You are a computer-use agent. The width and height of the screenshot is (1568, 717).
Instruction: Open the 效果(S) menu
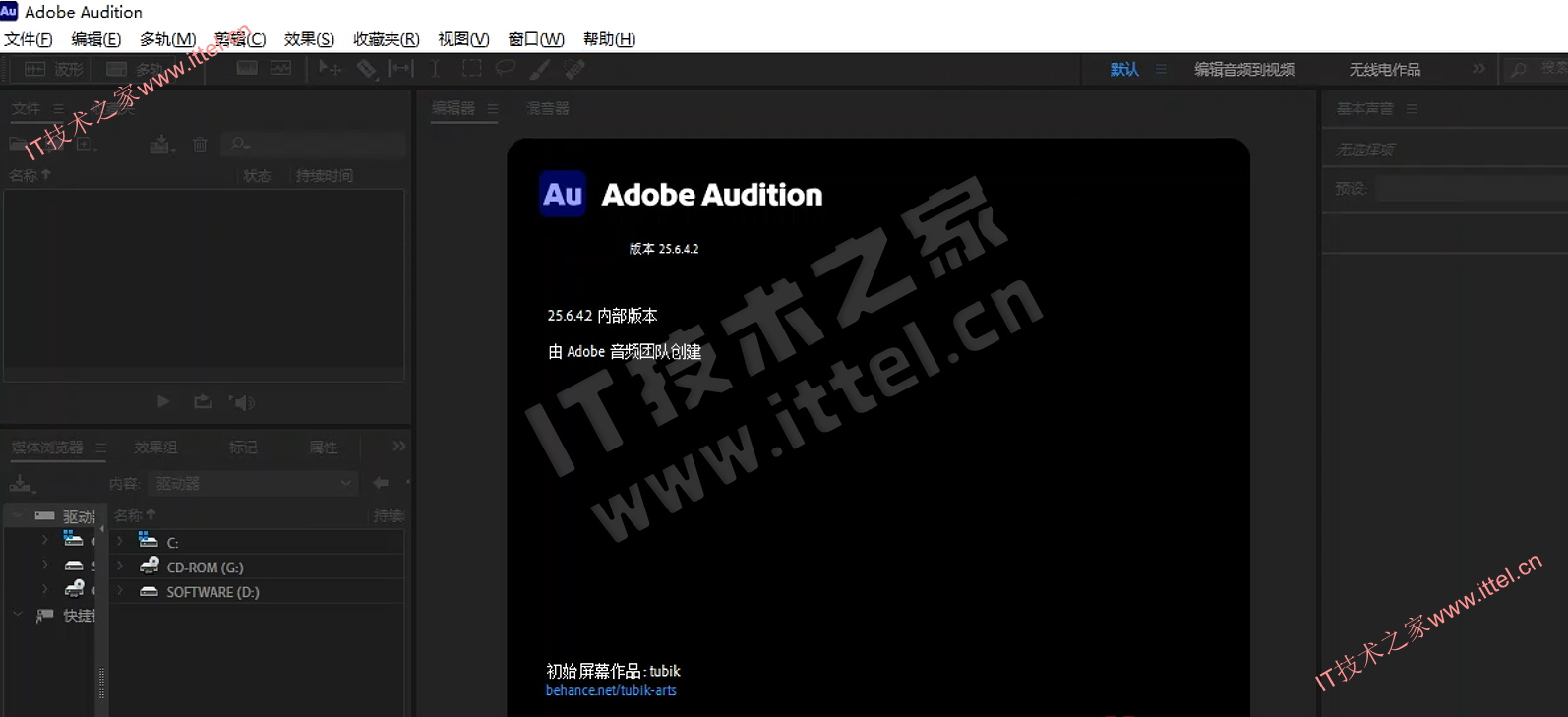309,39
